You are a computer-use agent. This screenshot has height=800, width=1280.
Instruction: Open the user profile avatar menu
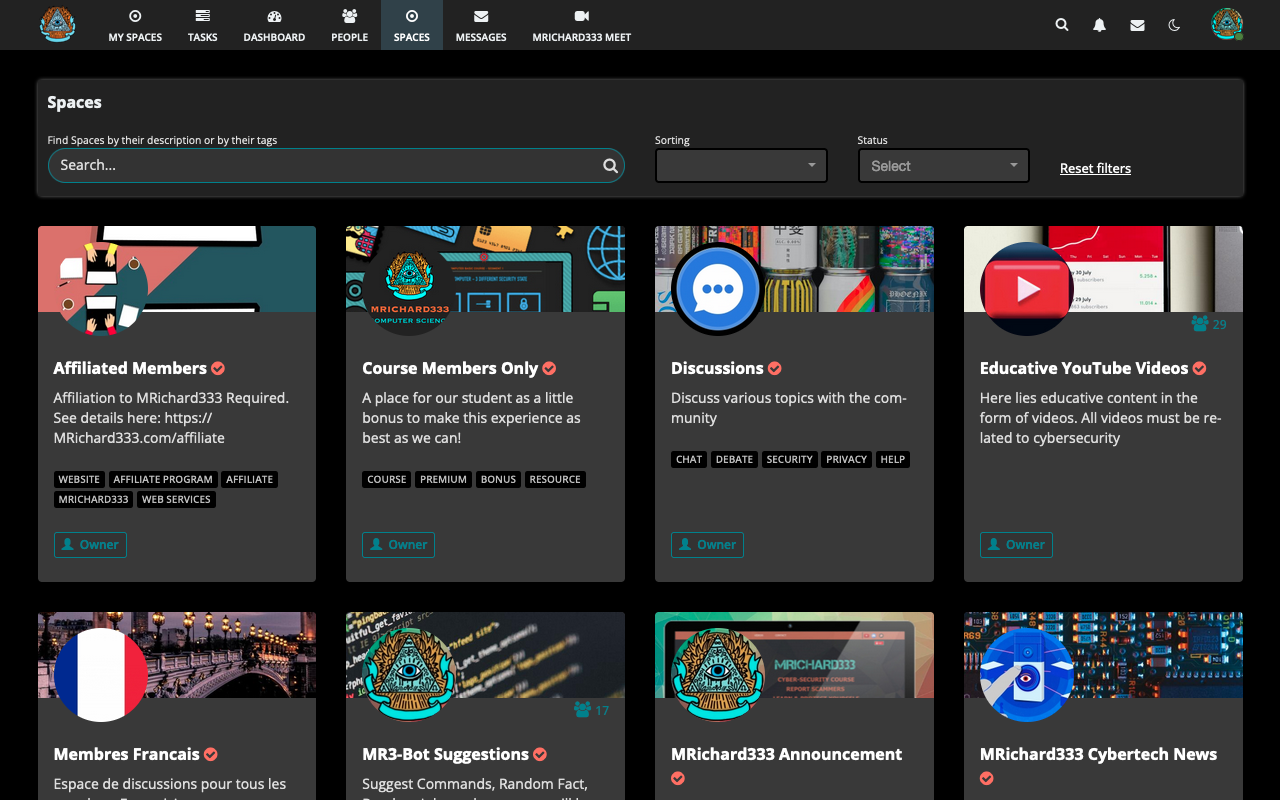point(1226,24)
